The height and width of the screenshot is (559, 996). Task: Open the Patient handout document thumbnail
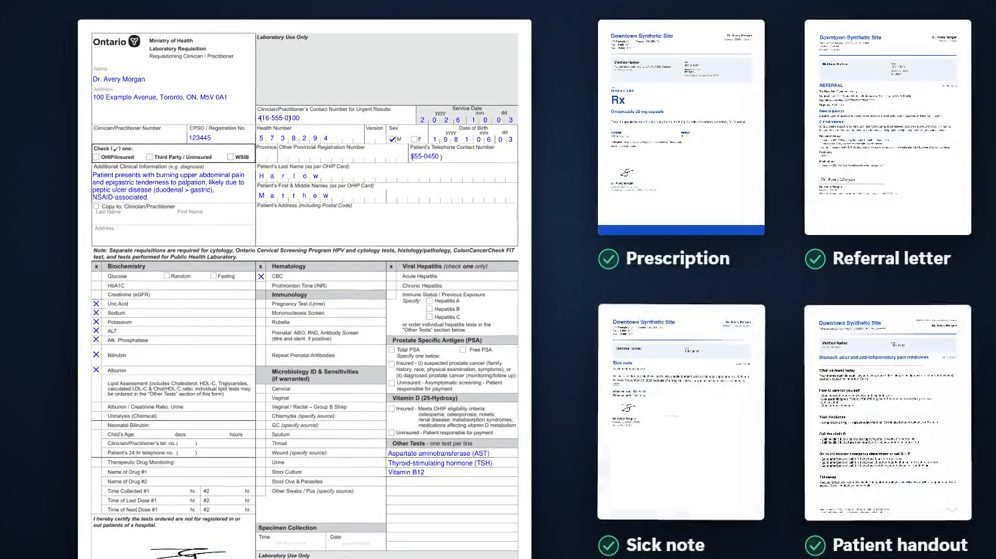pyautogui.click(x=887, y=412)
